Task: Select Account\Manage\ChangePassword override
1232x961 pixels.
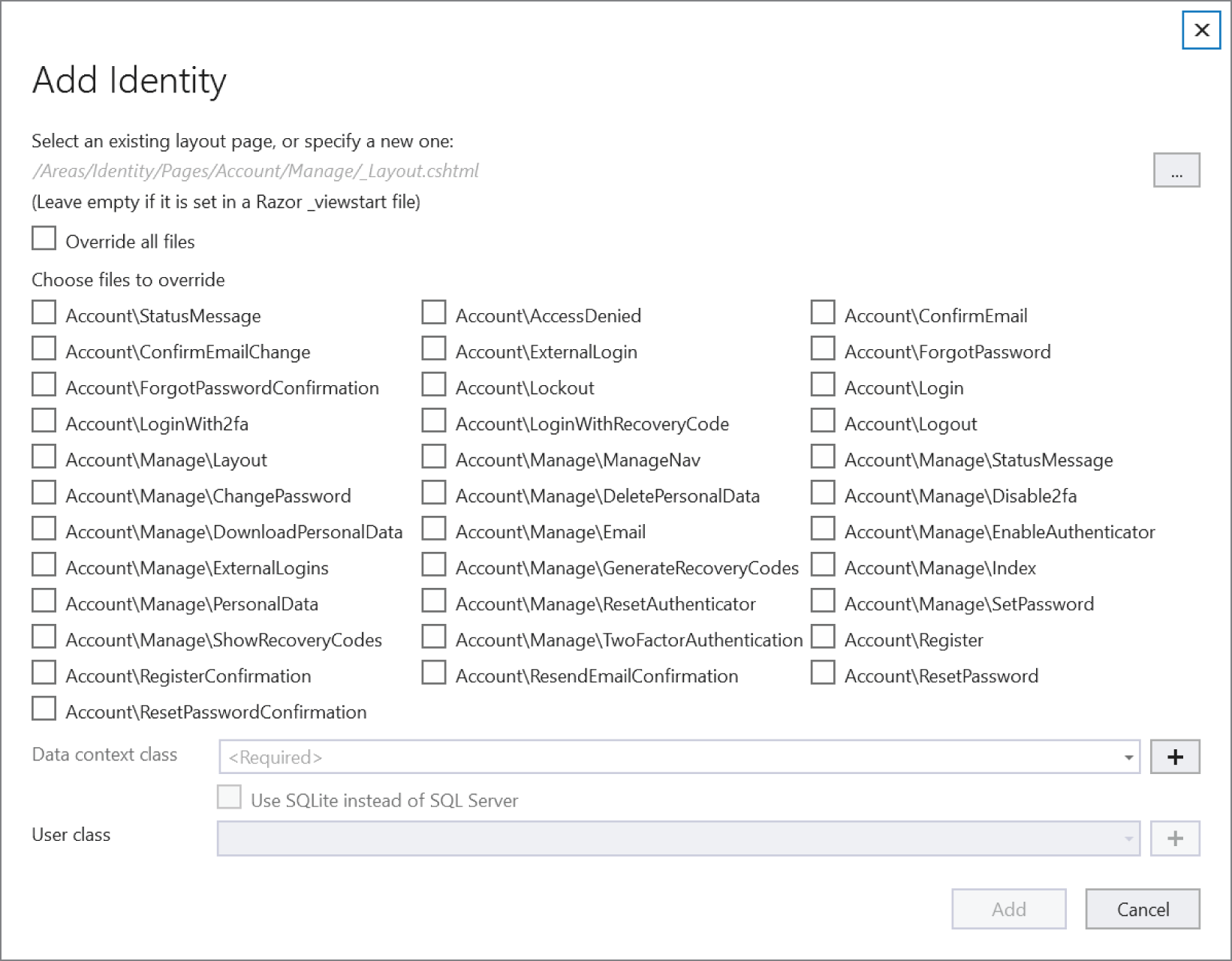Action: [x=44, y=492]
